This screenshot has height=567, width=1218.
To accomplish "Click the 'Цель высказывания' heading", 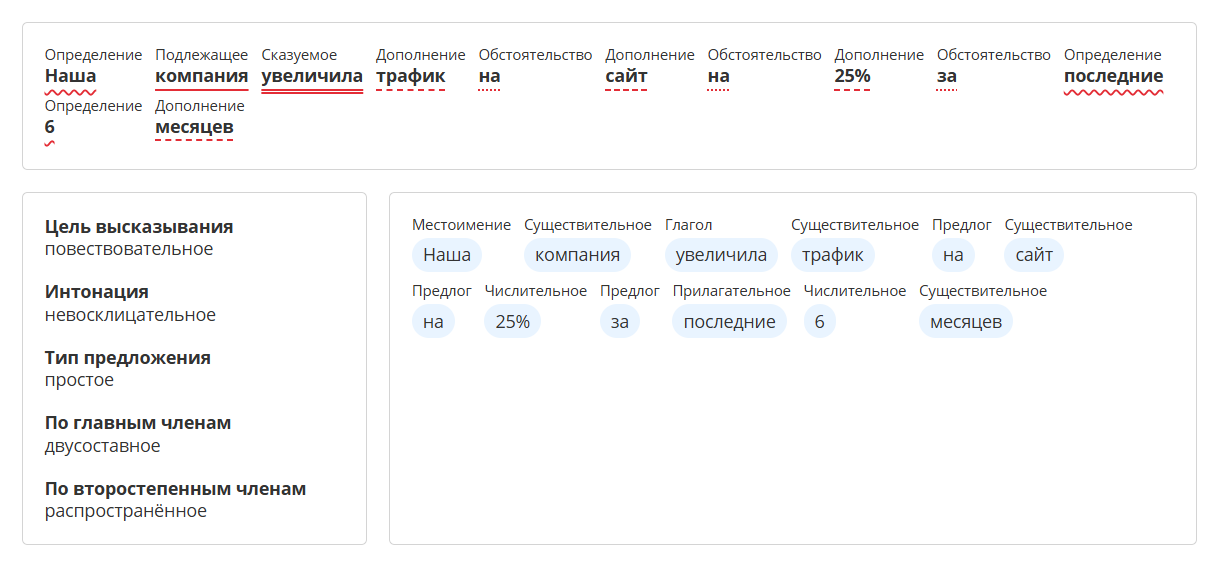I will 139,227.
